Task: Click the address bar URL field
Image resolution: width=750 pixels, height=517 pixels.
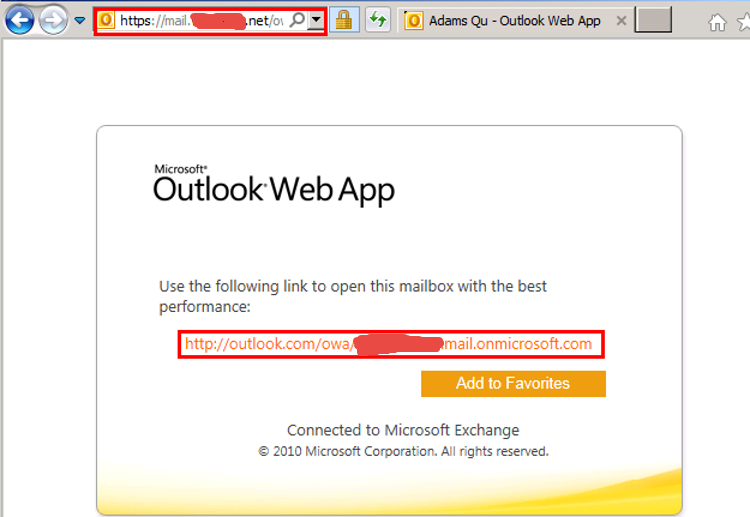Action: (x=200, y=20)
